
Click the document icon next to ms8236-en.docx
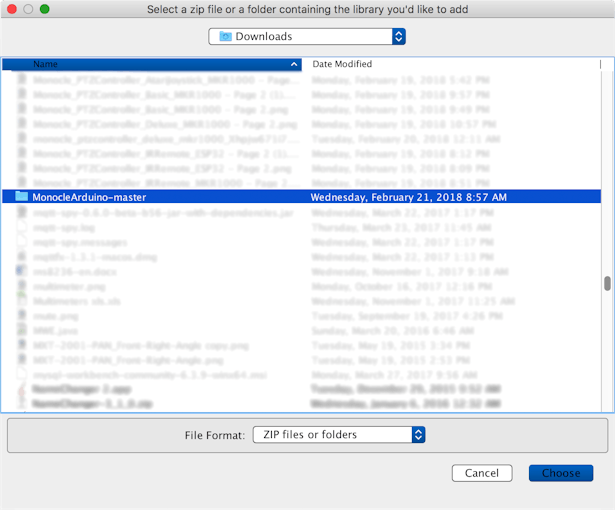coord(22,271)
